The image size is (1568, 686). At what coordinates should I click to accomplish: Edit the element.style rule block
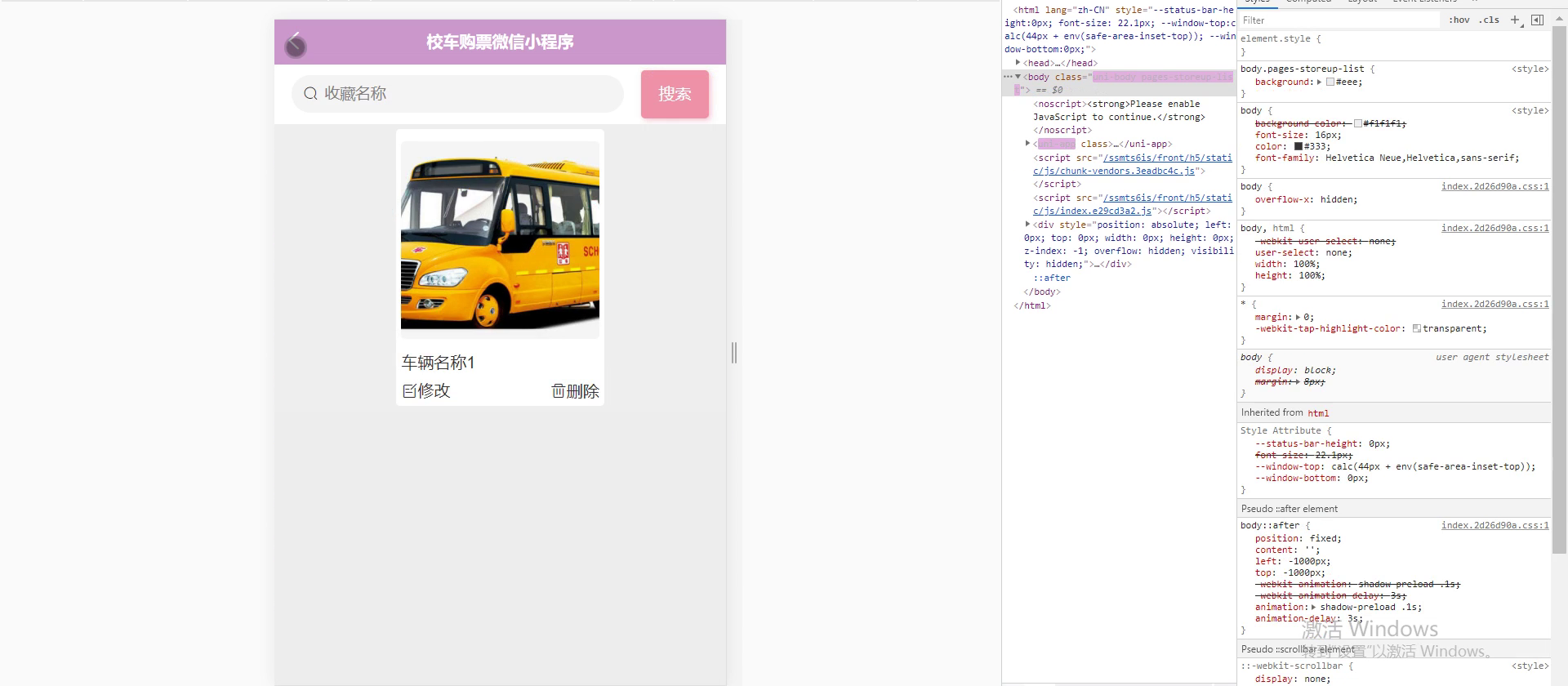(x=1394, y=45)
